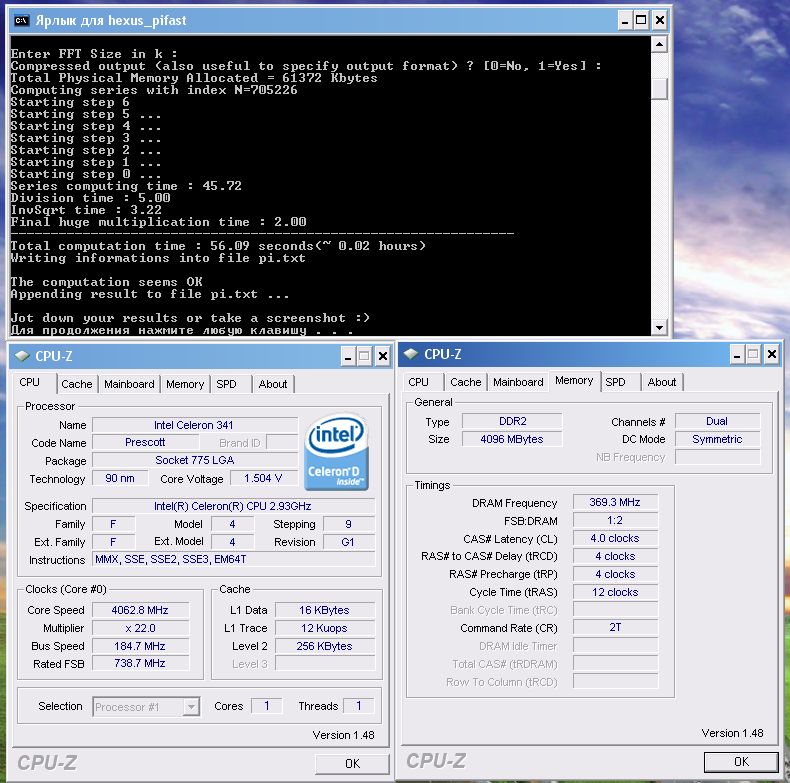Screen dimensions: 790x783
Task: Open Mainboard tab in left CPU-Z window
Action: coord(129,384)
